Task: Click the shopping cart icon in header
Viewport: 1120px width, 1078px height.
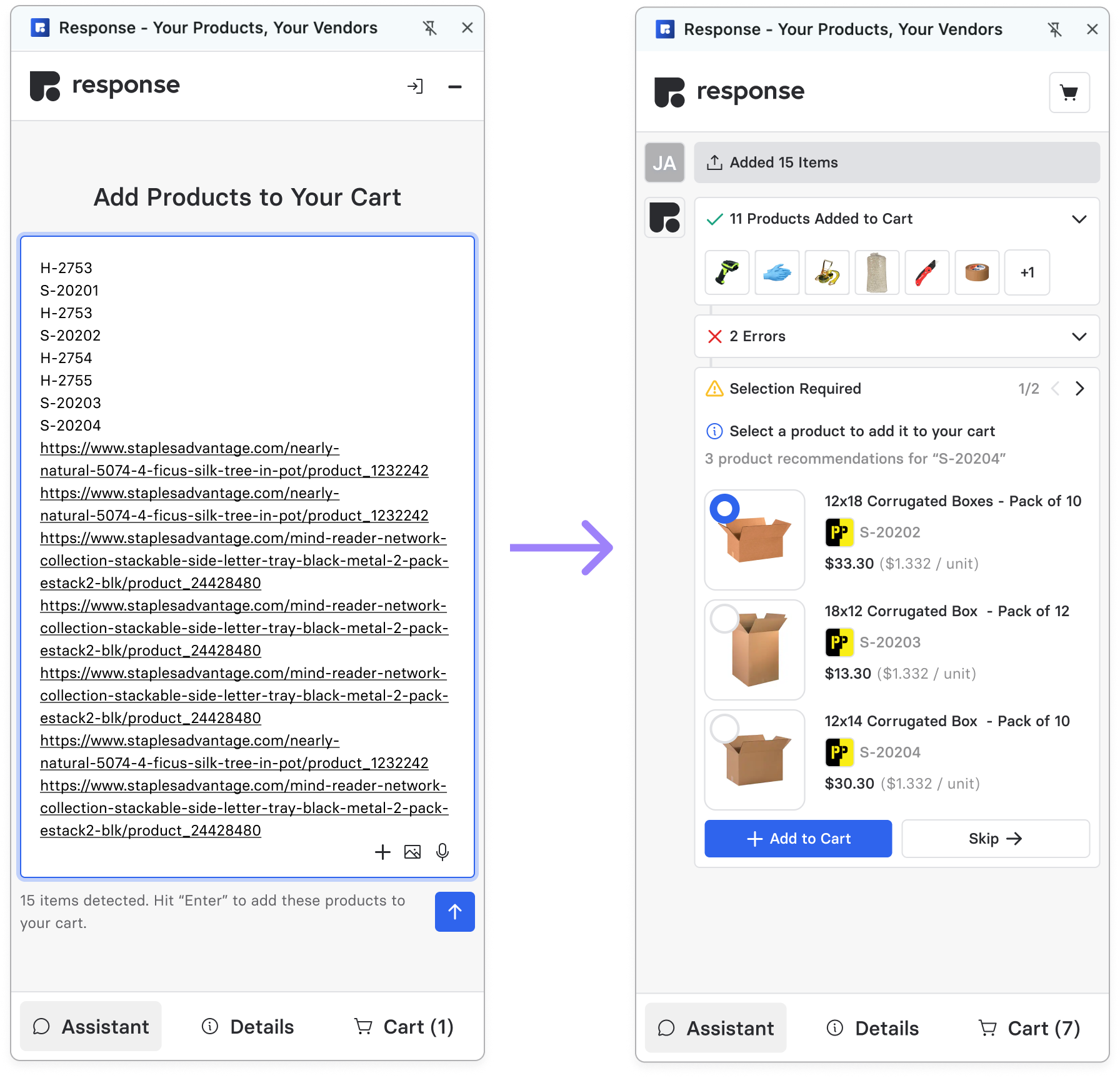Action: [1069, 92]
